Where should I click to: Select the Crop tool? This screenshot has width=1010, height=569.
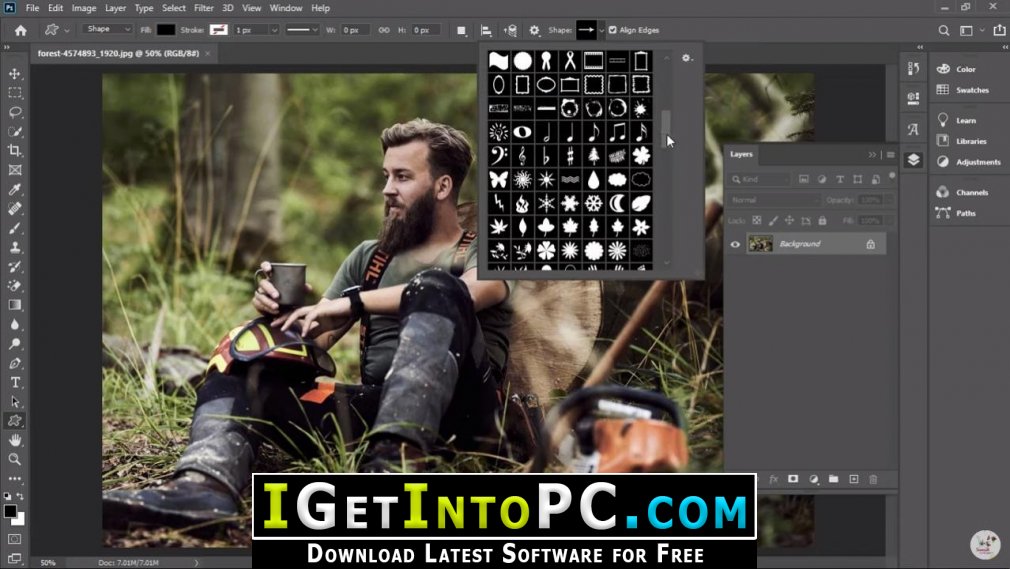click(15, 151)
